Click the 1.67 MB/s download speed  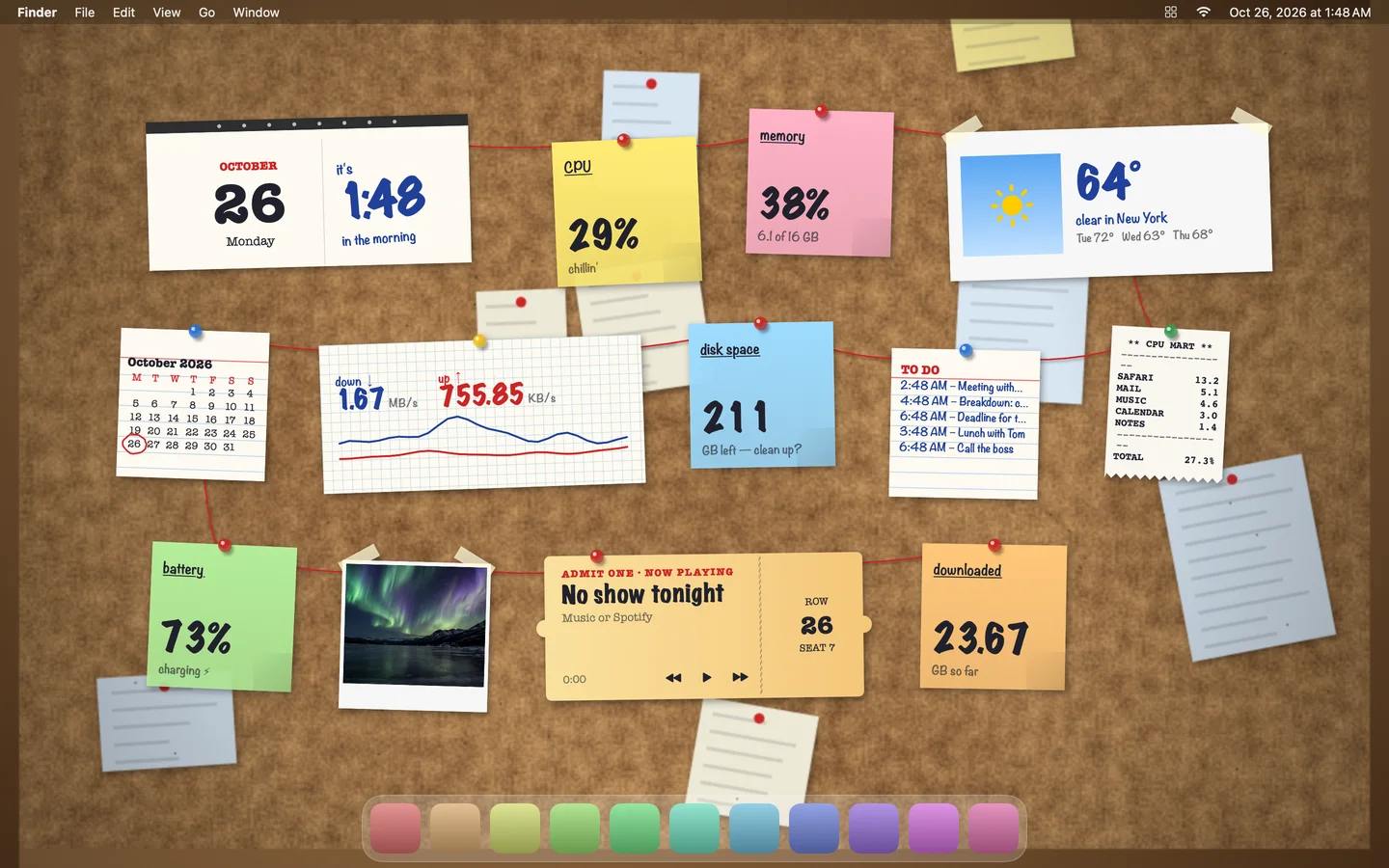(377, 398)
